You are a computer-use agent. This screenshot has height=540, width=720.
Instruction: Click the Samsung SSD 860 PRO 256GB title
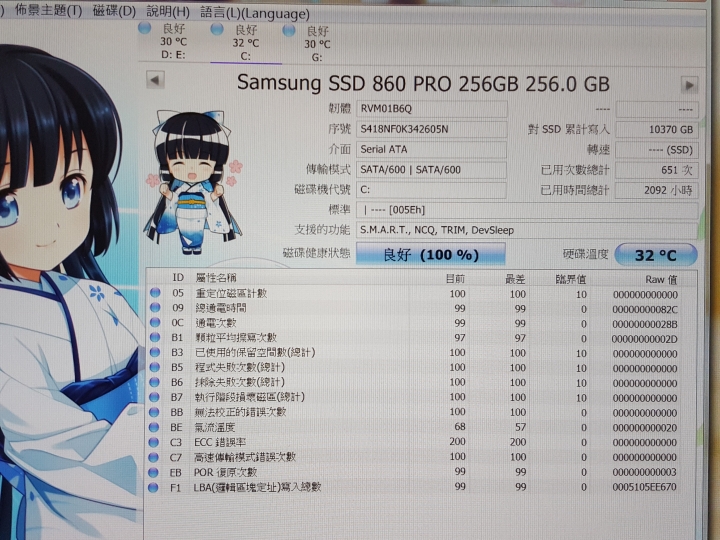pos(423,83)
